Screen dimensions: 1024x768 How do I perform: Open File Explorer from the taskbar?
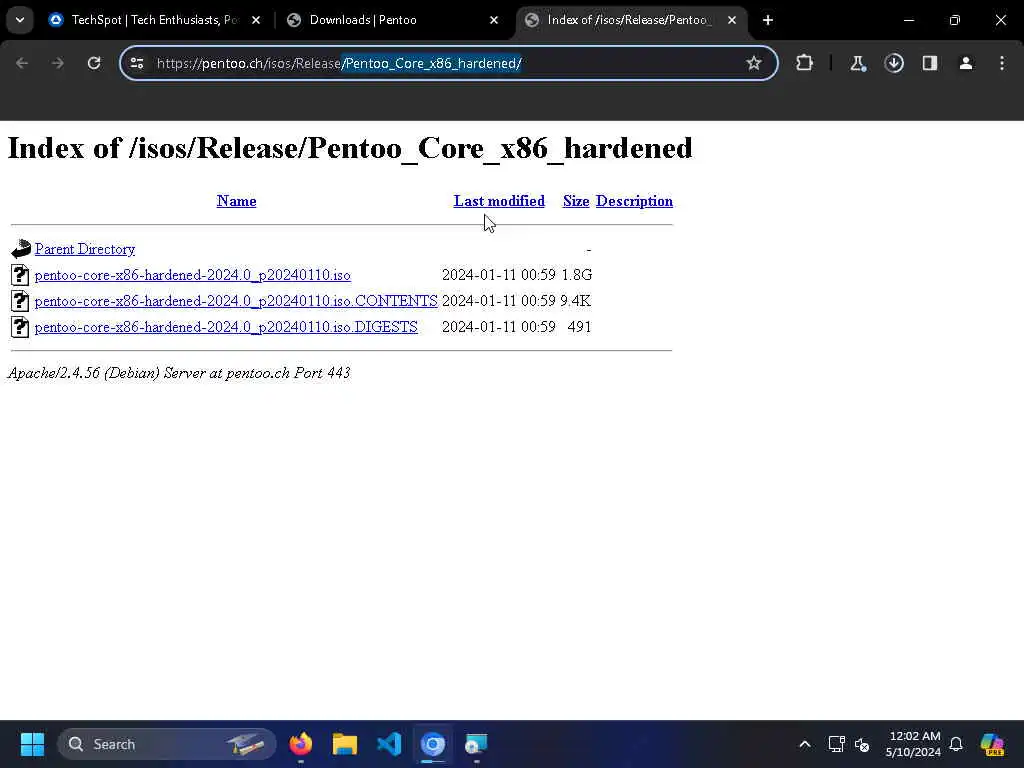click(x=344, y=744)
